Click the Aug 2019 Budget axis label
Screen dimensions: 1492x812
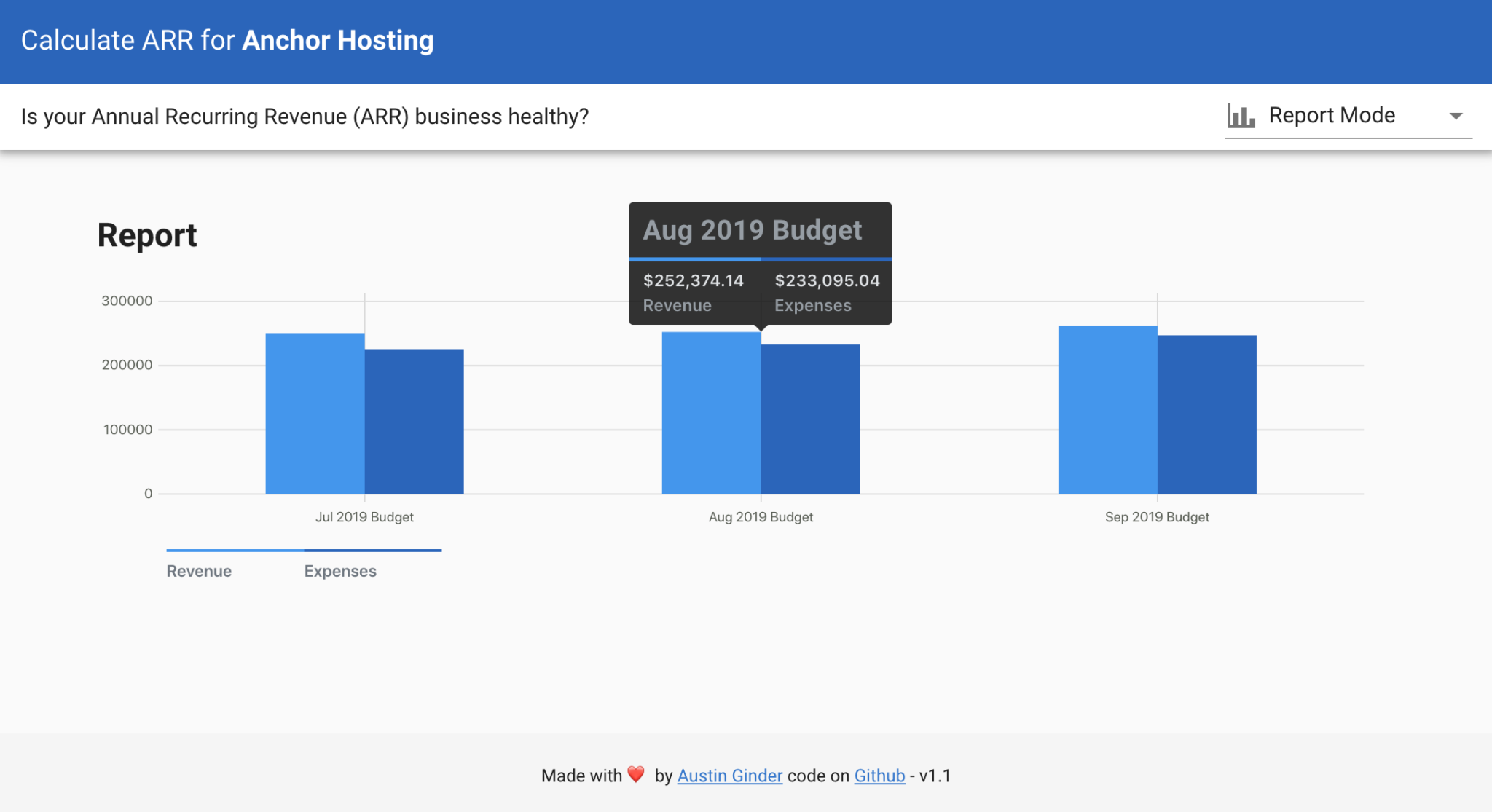click(x=761, y=517)
